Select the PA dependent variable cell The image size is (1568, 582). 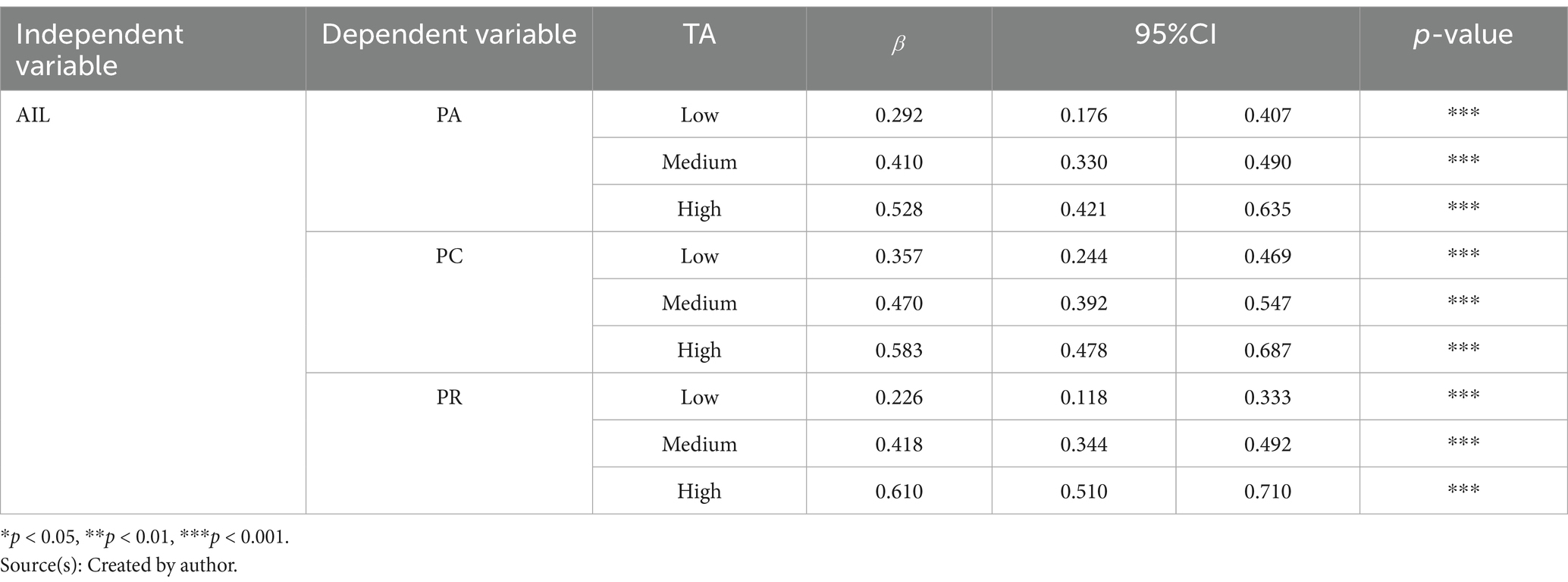click(x=449, y=115)
